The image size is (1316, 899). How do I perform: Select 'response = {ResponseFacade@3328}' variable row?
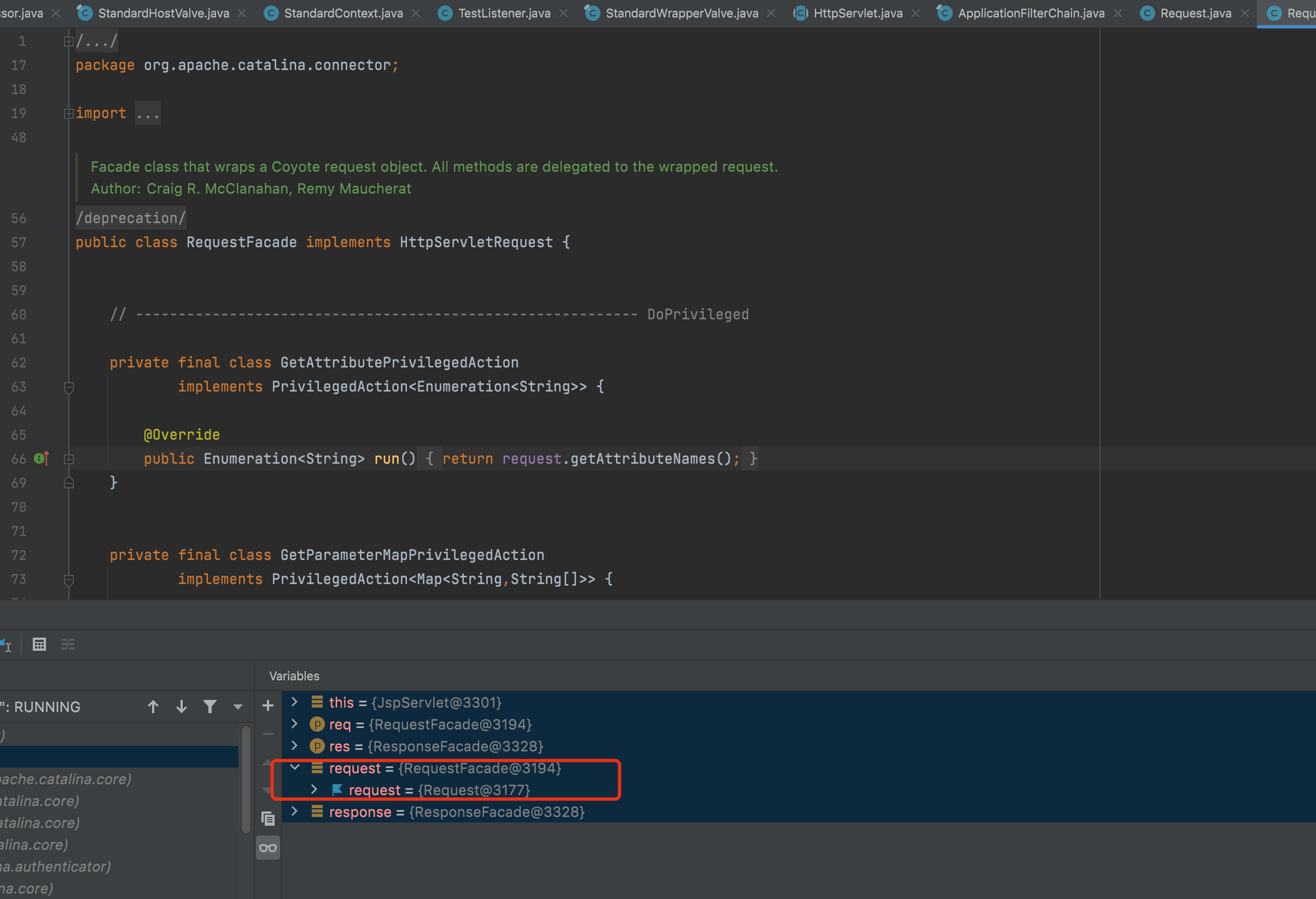coord(799,813)
